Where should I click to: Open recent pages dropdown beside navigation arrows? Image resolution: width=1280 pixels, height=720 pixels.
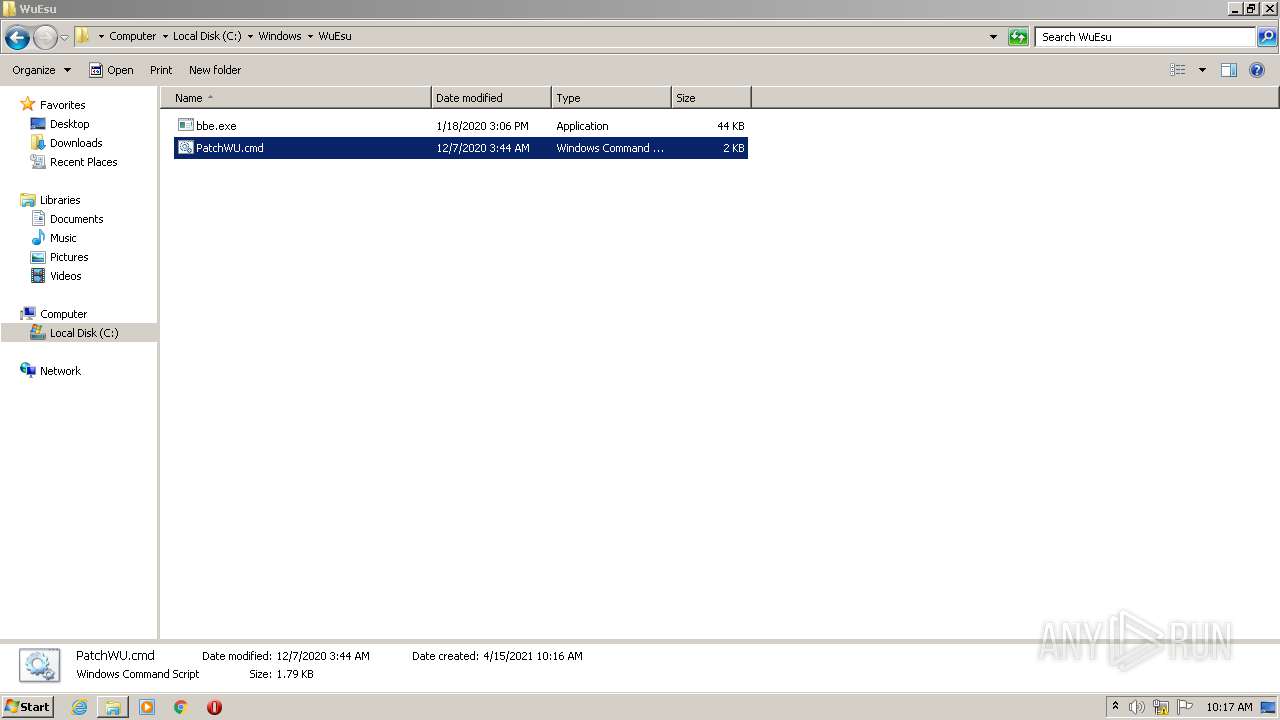coord(64,37)
